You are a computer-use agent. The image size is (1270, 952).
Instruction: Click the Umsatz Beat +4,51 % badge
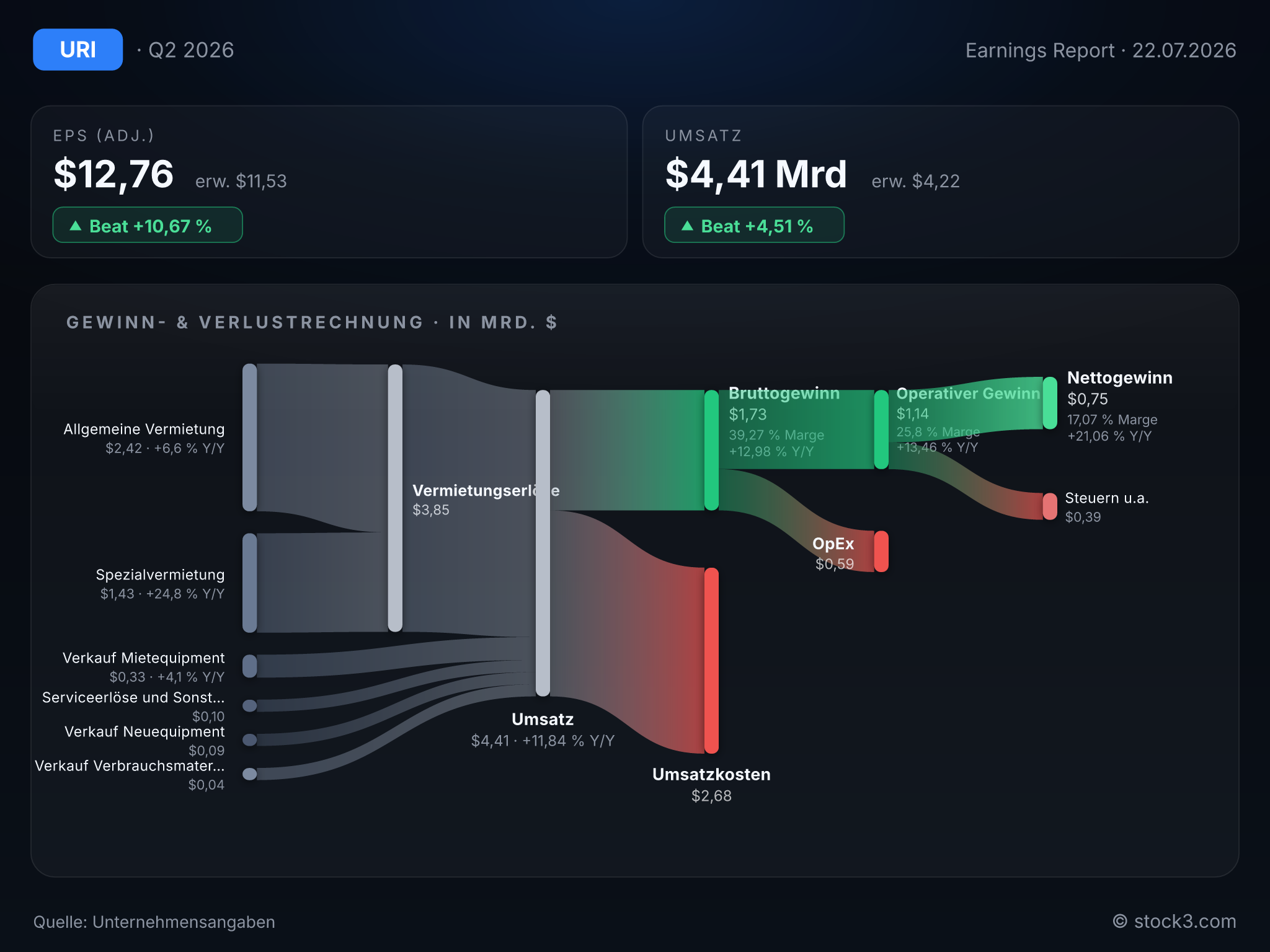click(x=754, y=225)
